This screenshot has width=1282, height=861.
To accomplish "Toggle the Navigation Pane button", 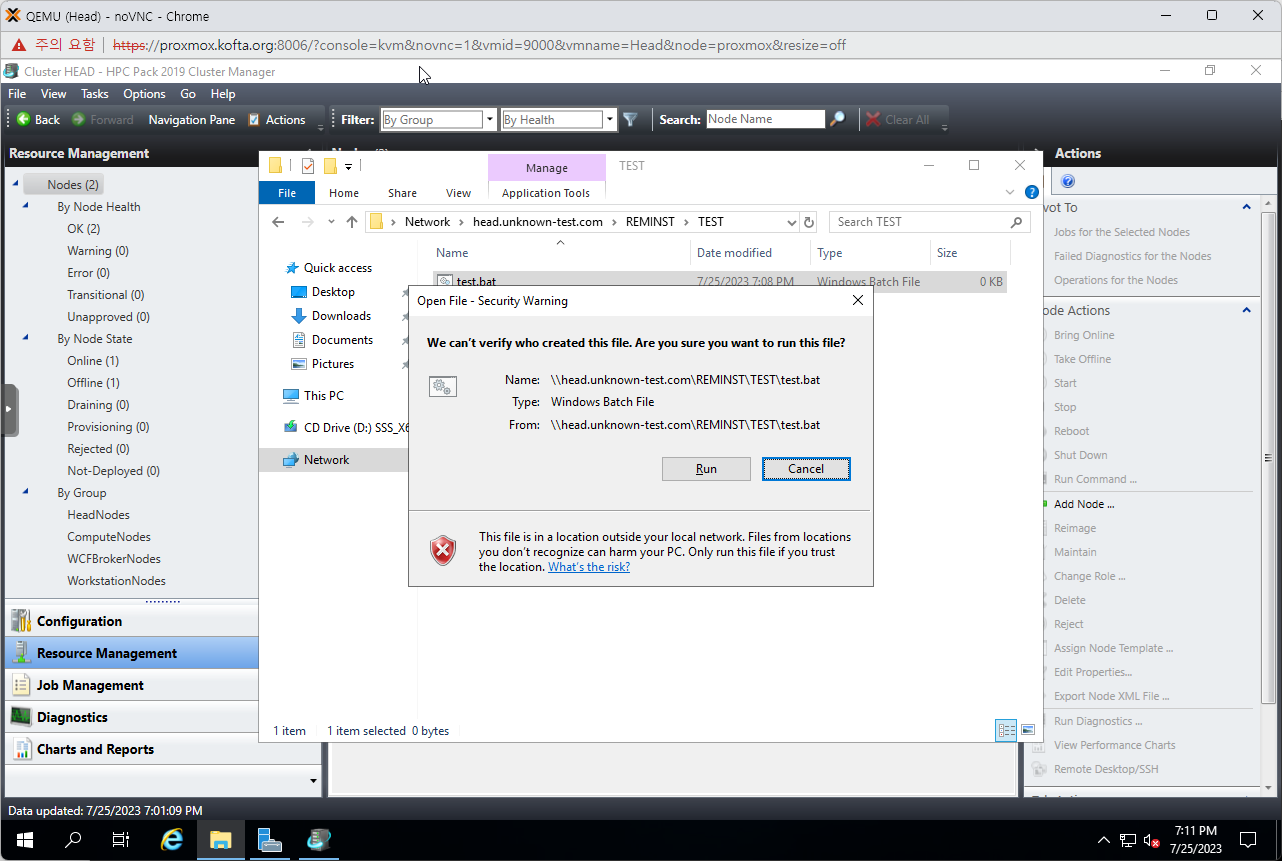I will click(x=191, y=120).
